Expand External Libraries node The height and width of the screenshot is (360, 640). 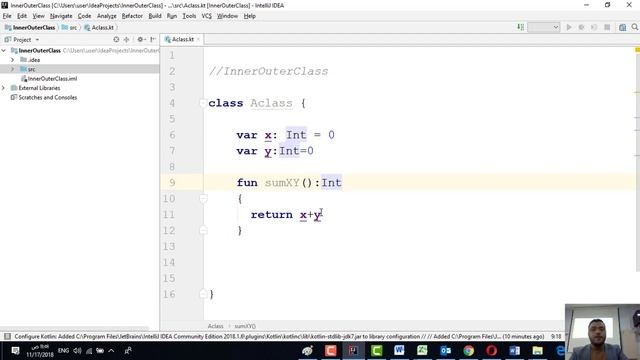click(4, 88)
